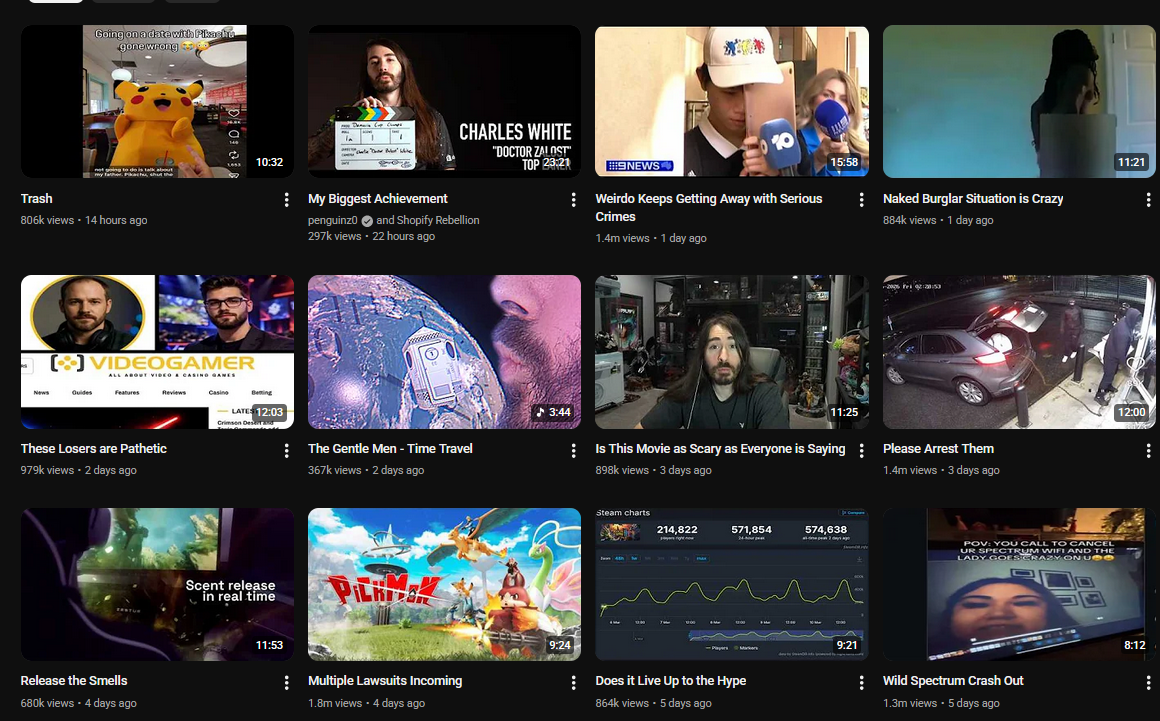Open the Steam charts graph thumbnail
The width and height of the screenshot is (1160, 721).
click(x=732, y=584)
